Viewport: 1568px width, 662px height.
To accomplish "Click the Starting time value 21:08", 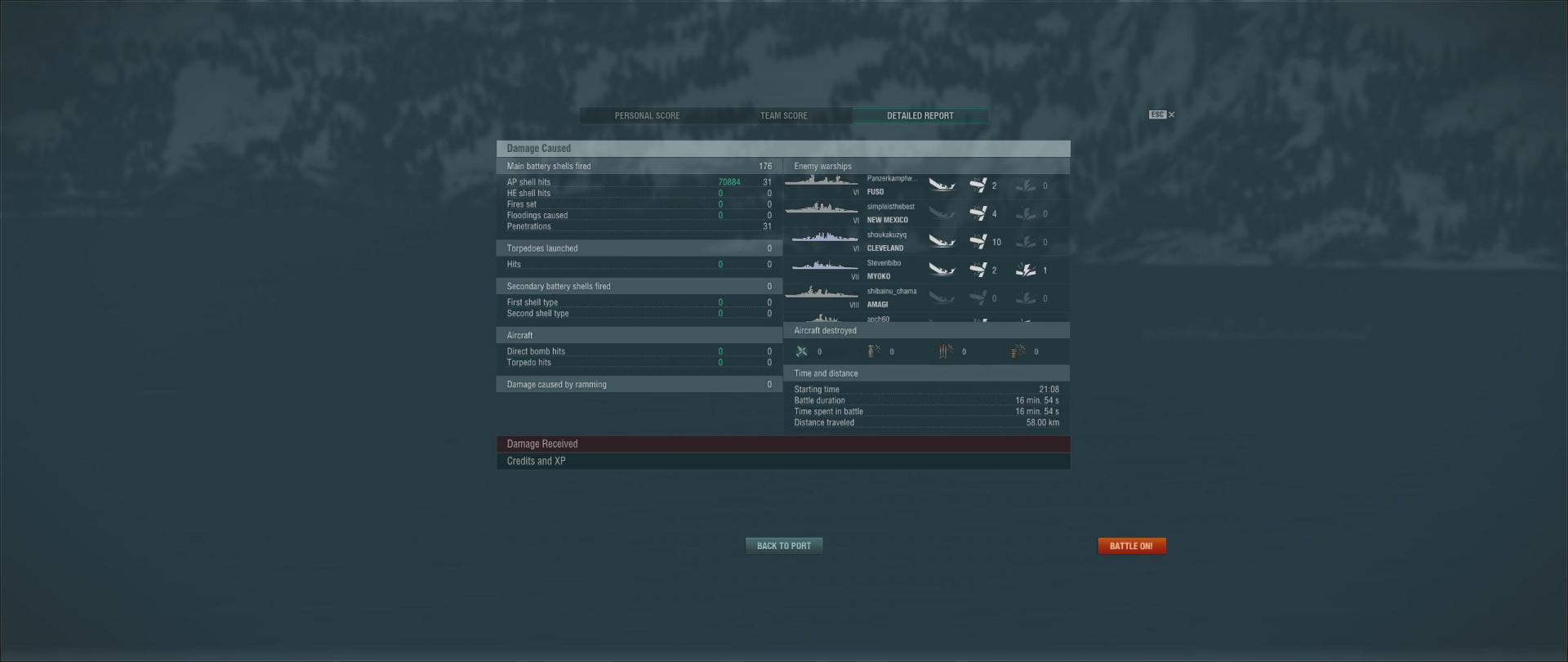I will tap(1049, 390).
